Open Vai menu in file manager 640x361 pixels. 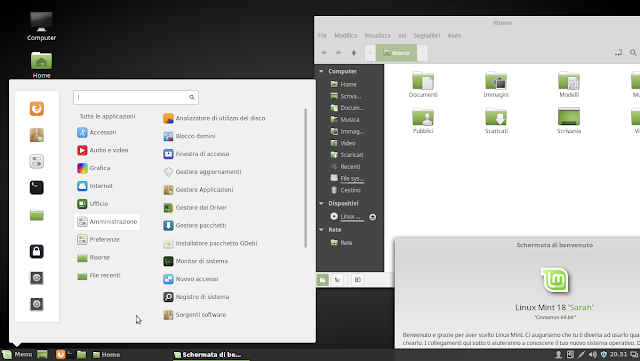pyautogui.click(x=402, y=36)
